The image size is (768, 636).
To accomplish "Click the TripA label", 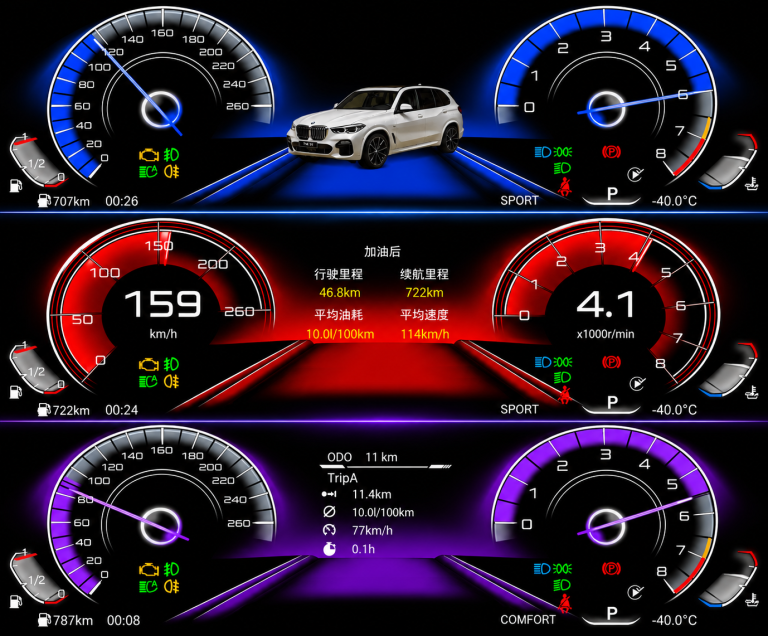I will pos(342,478).
